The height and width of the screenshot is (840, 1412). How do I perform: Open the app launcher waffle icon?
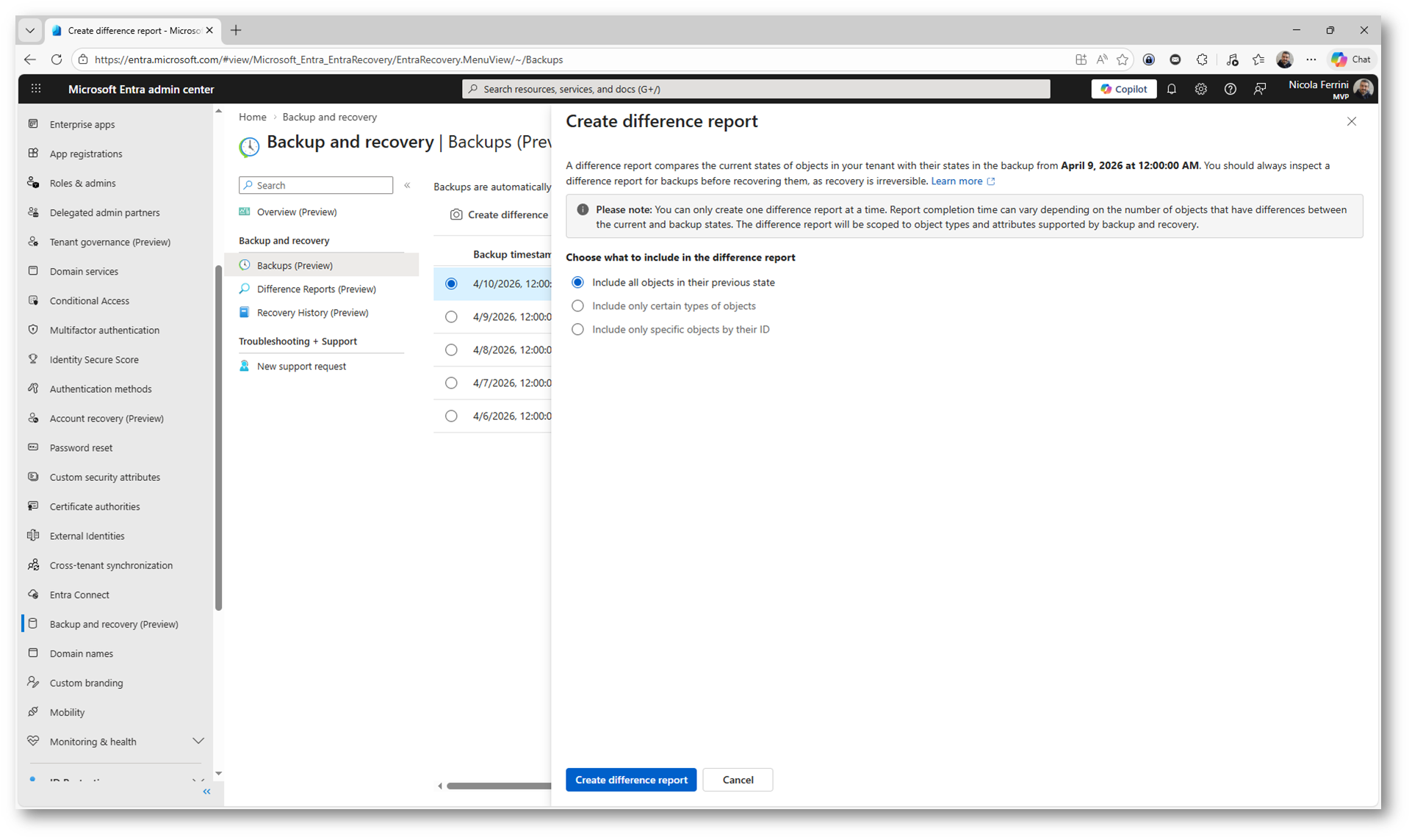(35, 89)
